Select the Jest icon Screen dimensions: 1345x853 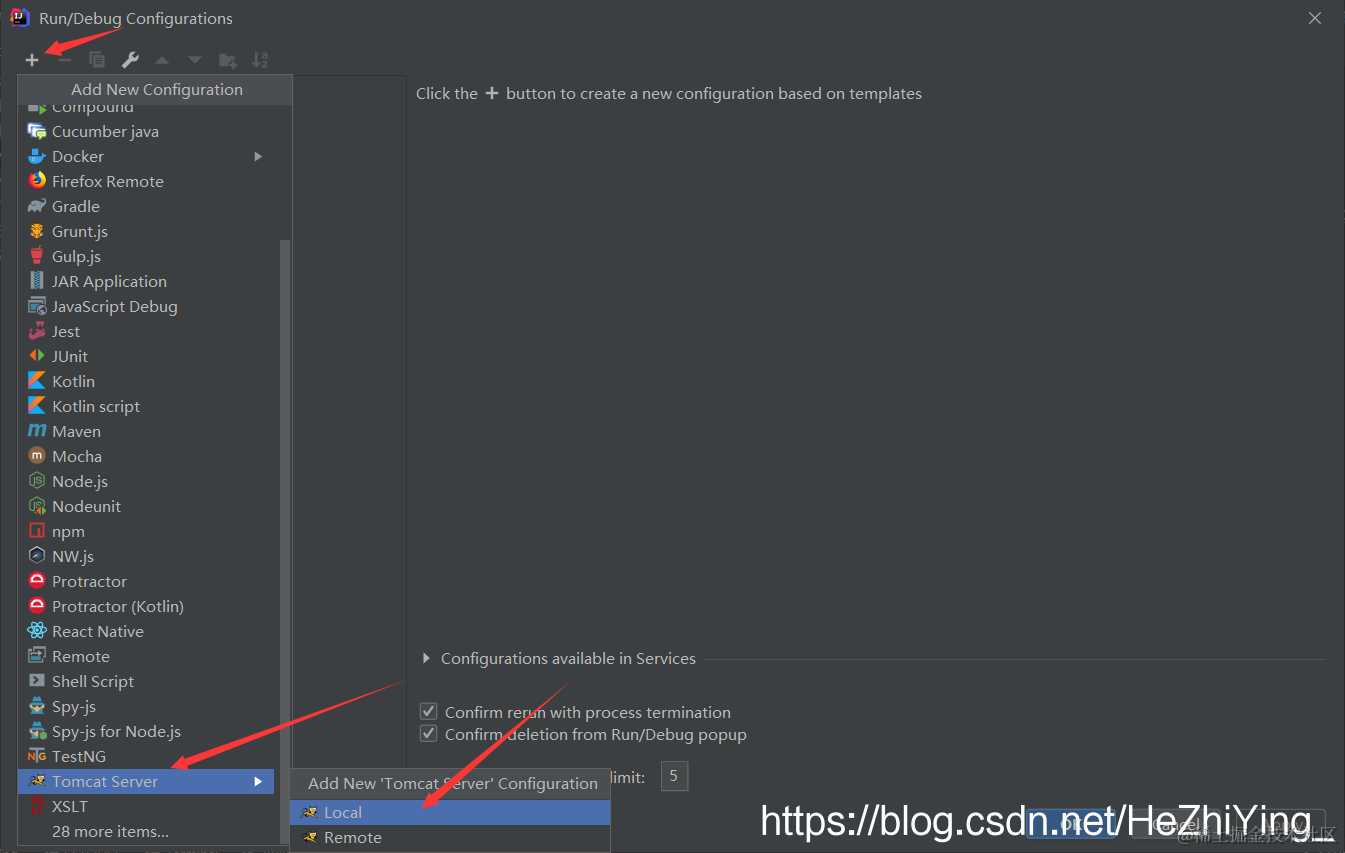coord(37,331)
